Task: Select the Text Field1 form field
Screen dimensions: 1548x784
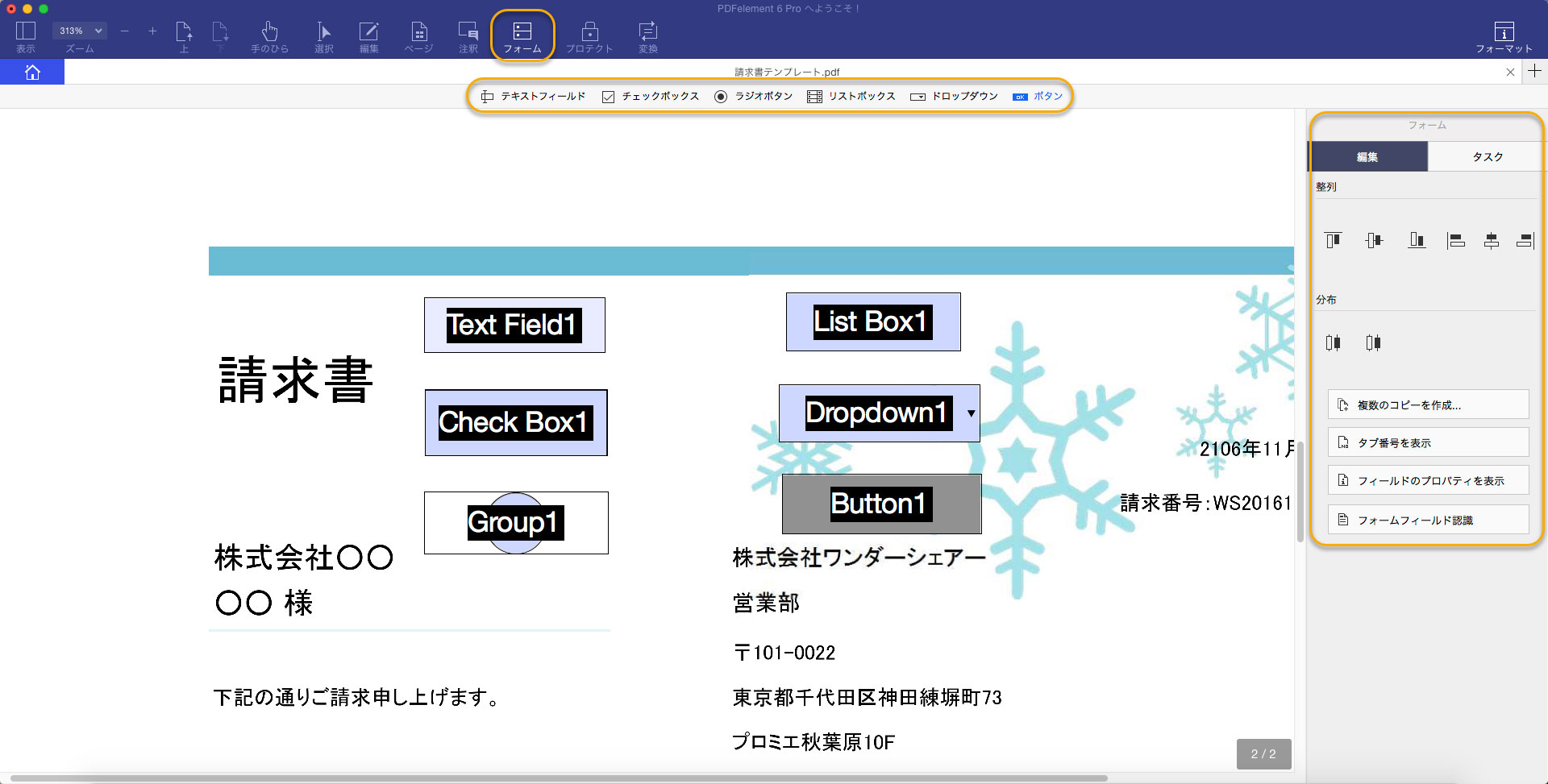Action: click(x=514, y=325)
